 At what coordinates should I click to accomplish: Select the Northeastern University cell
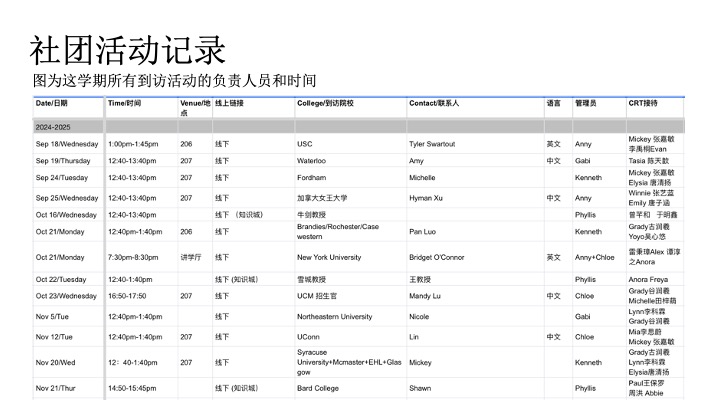coord(334,316)
